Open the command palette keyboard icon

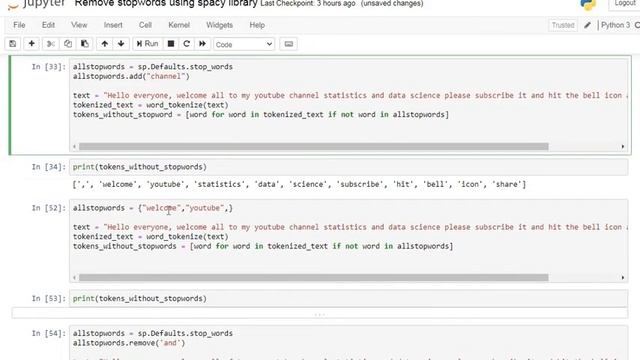[289, 44]
